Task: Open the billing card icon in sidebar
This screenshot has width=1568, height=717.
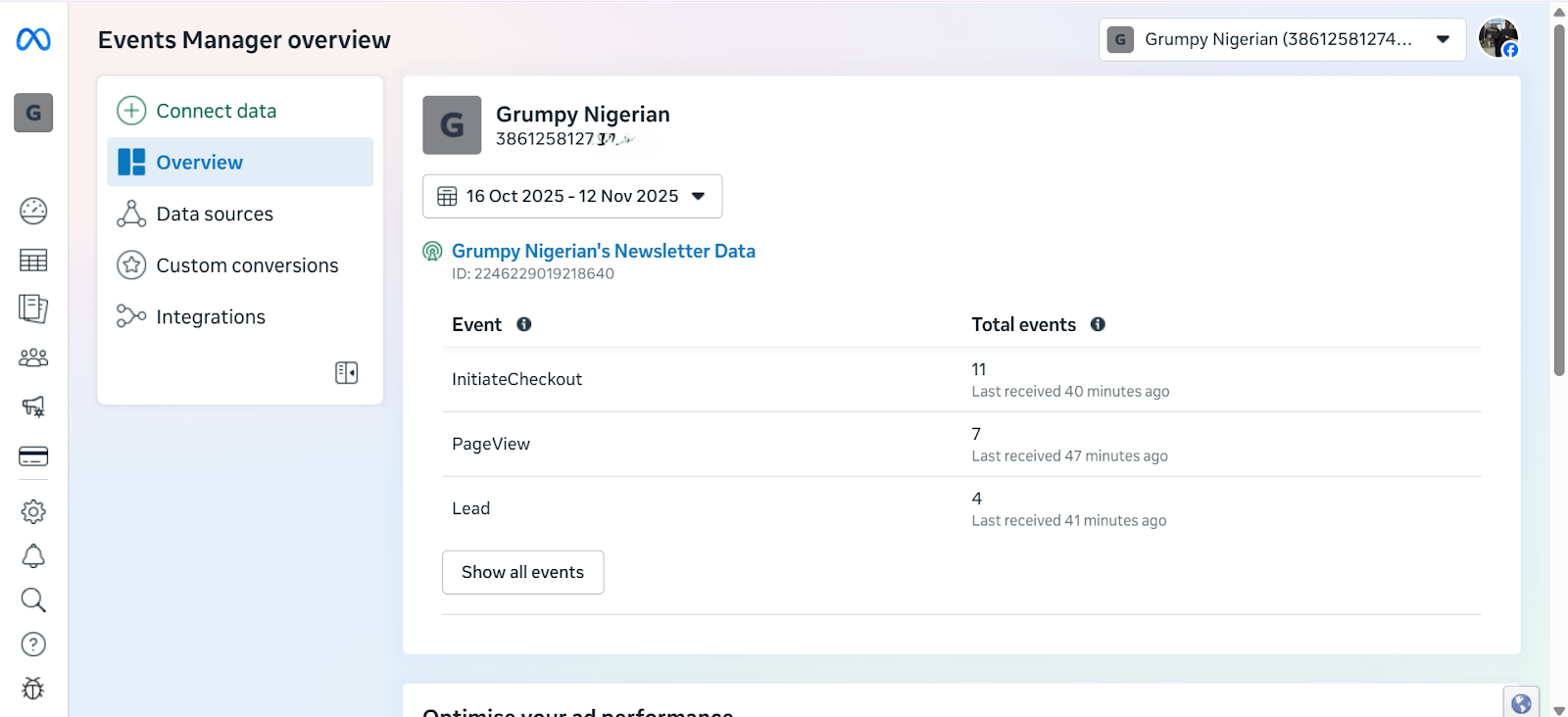Action: click(x=33, y=456)
